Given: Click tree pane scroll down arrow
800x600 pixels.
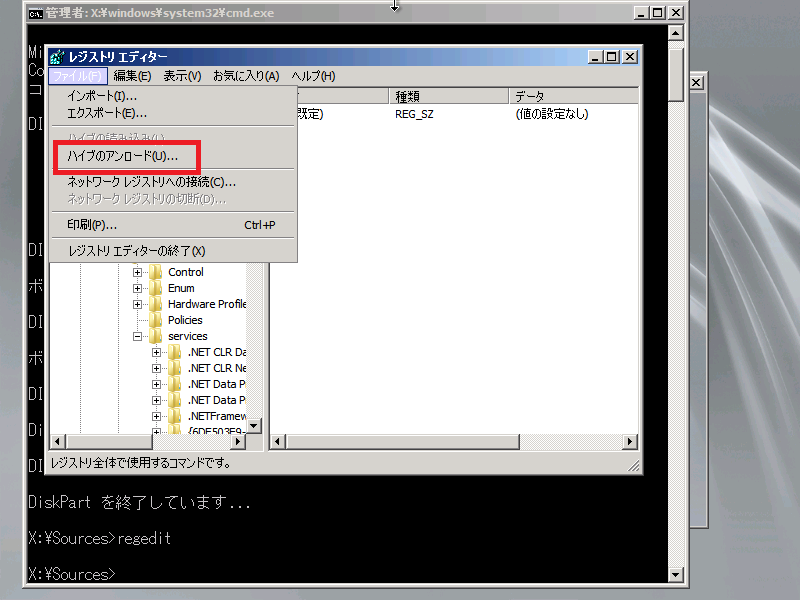Looking at the screenshot, I should pyautogui.click(x=254, y=426).
